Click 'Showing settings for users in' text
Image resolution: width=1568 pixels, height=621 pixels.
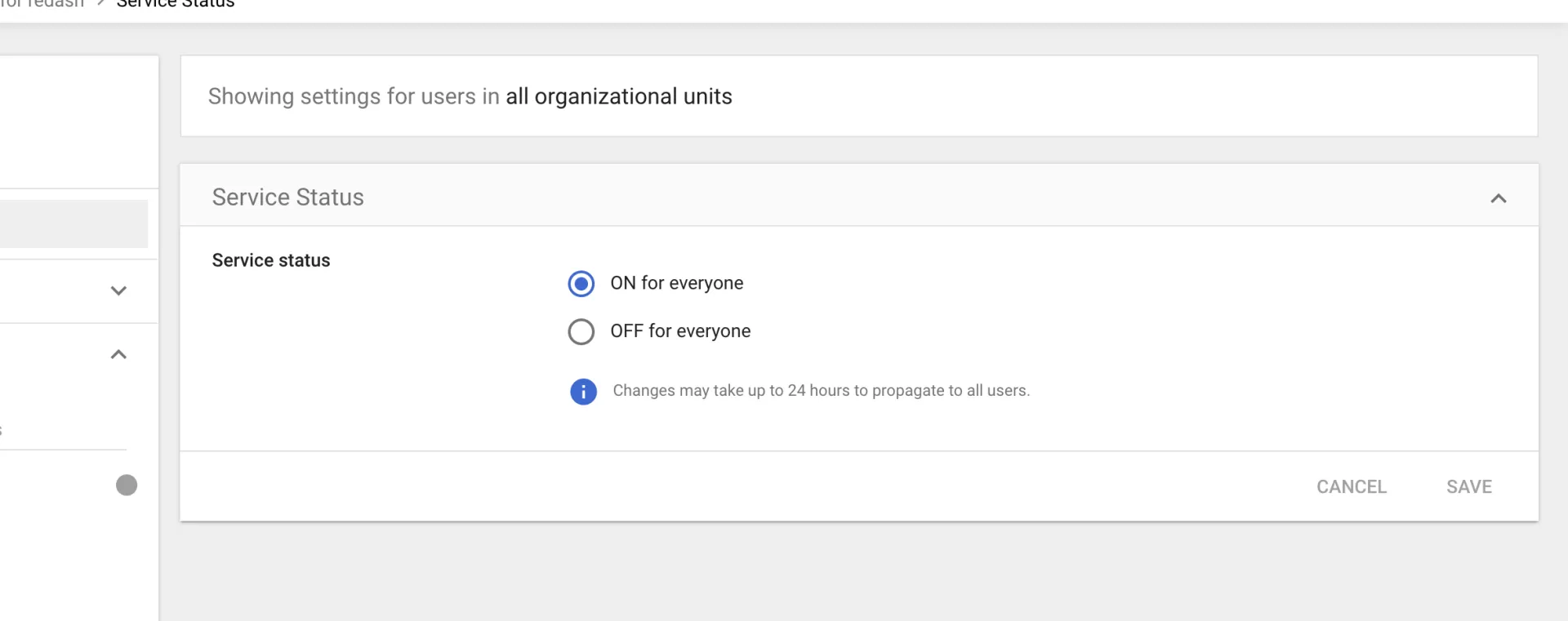pyautogui.click(x=353, y=96)
